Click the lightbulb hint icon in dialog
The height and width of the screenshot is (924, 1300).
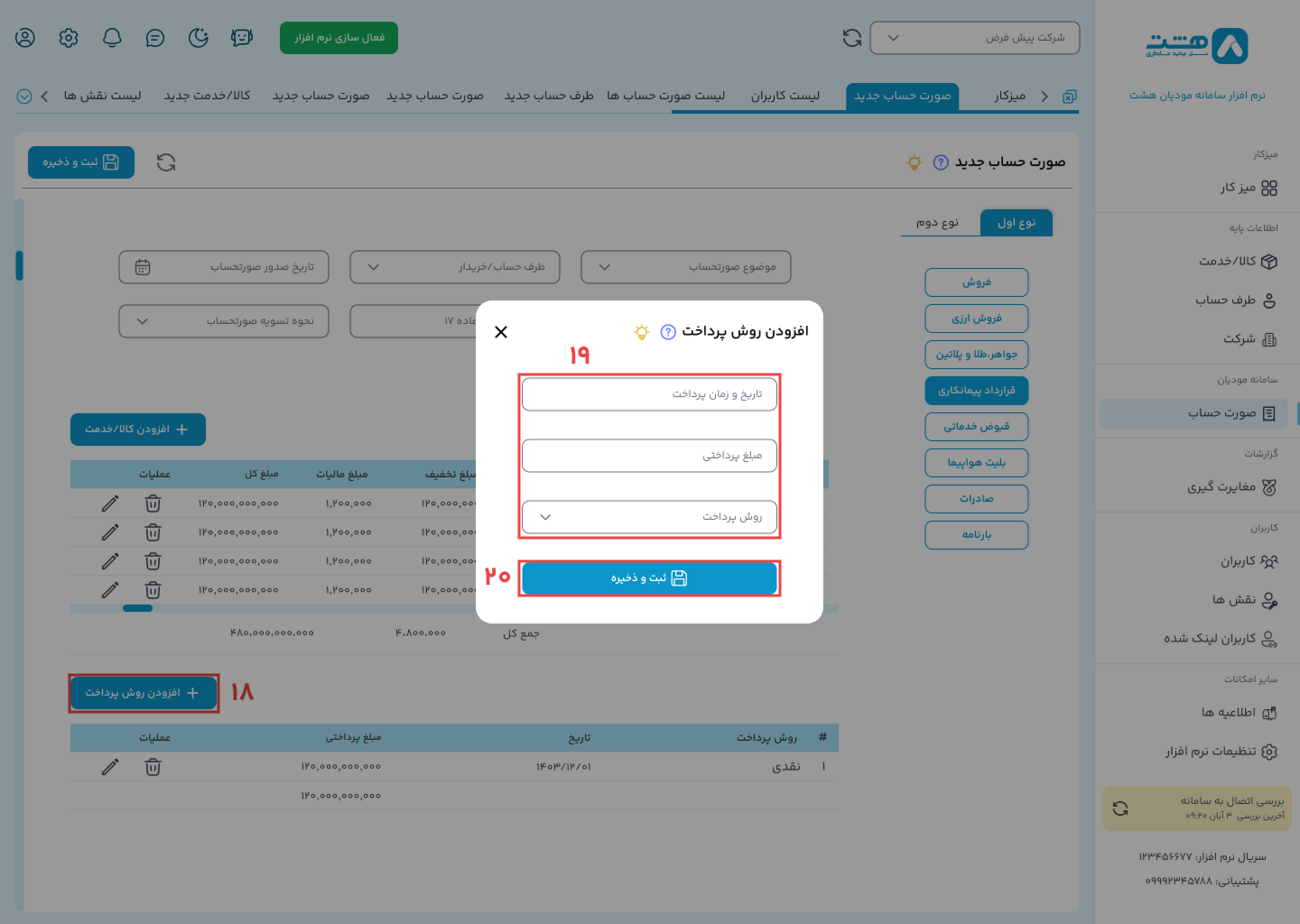point(642,332)
